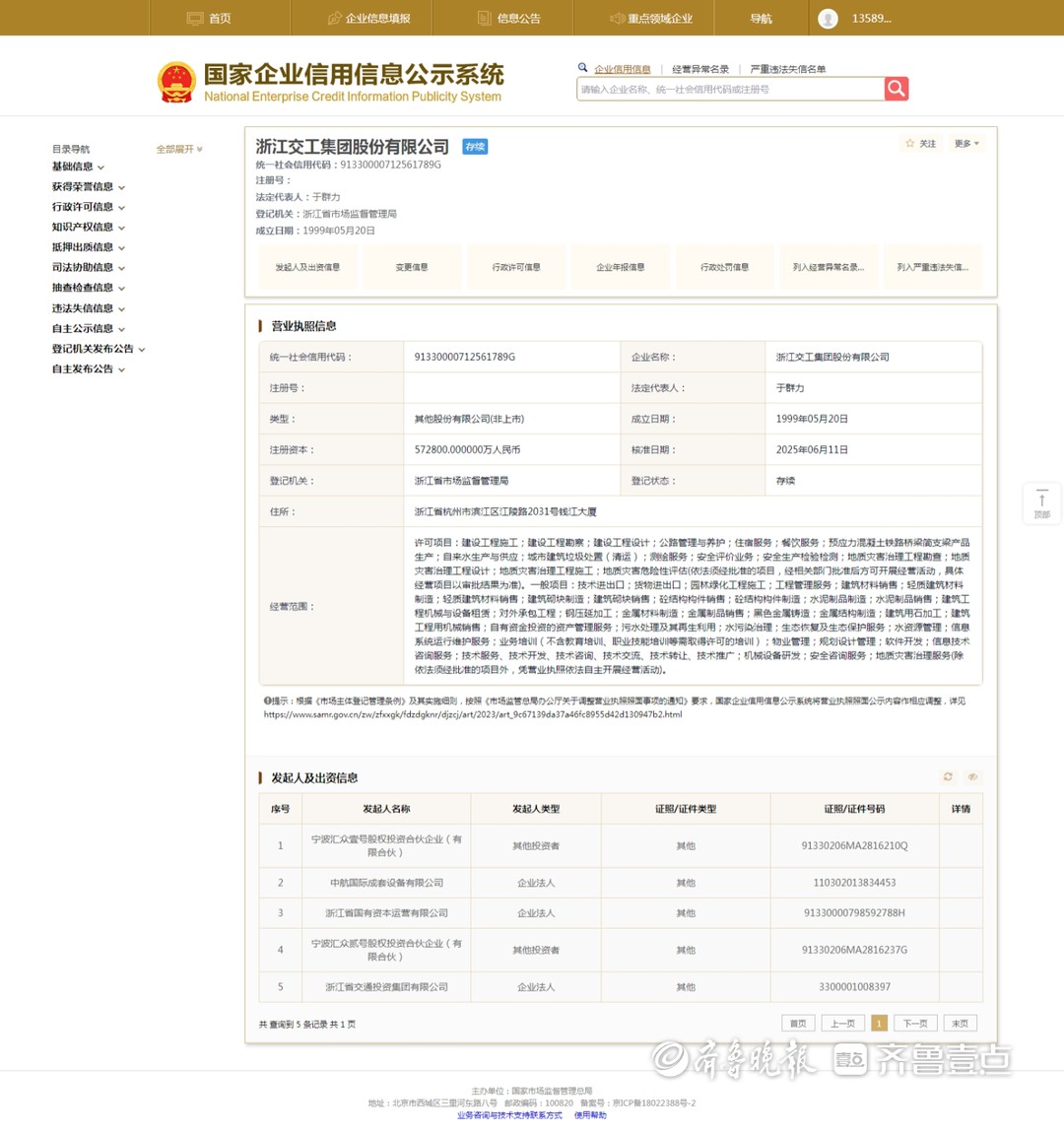Open 业务咨询与技术支持联系方式 link
This screenshot has height=1133, width=1064.
point(509,1115)
